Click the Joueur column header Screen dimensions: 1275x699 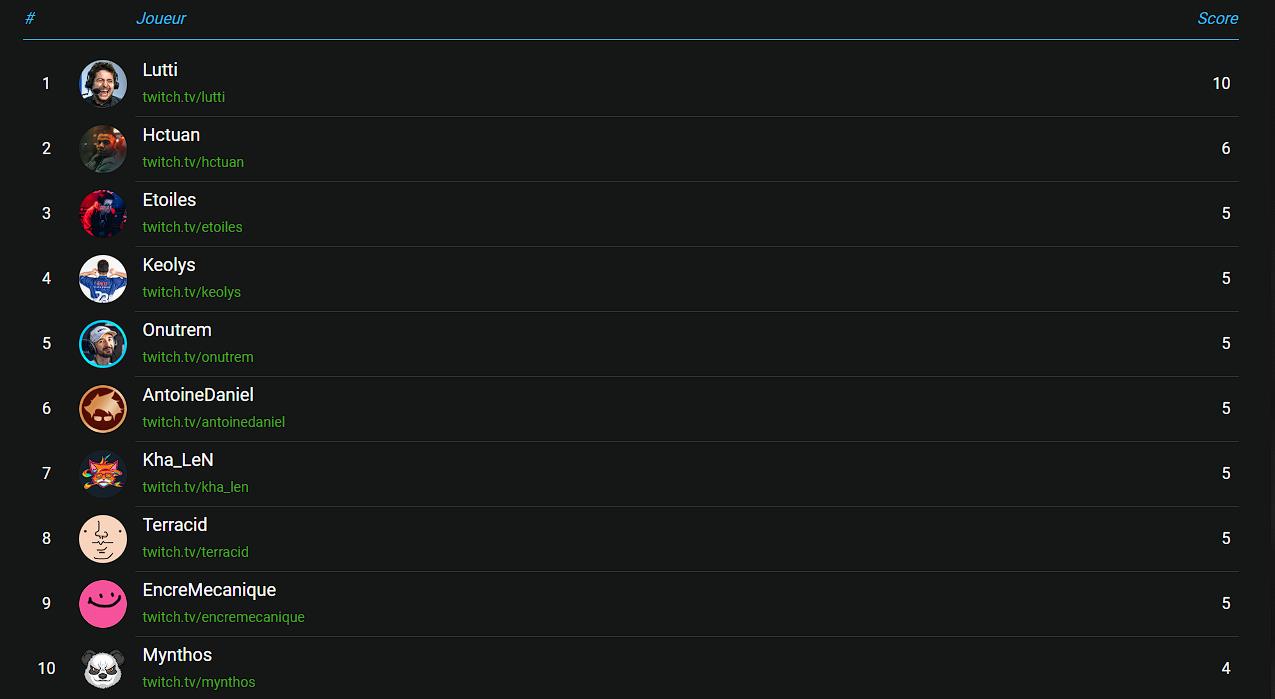point(161,18)
